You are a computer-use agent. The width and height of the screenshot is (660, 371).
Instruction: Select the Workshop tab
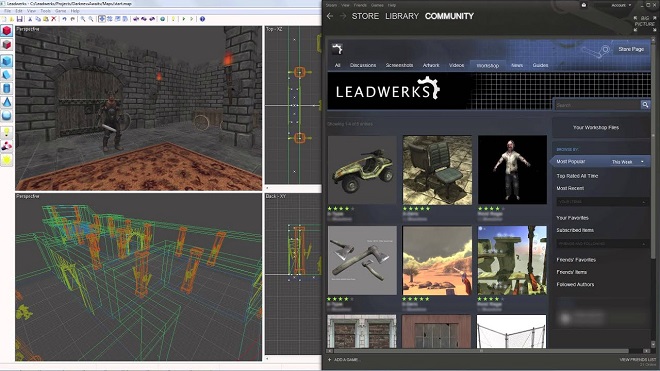(x=487, y=65)
